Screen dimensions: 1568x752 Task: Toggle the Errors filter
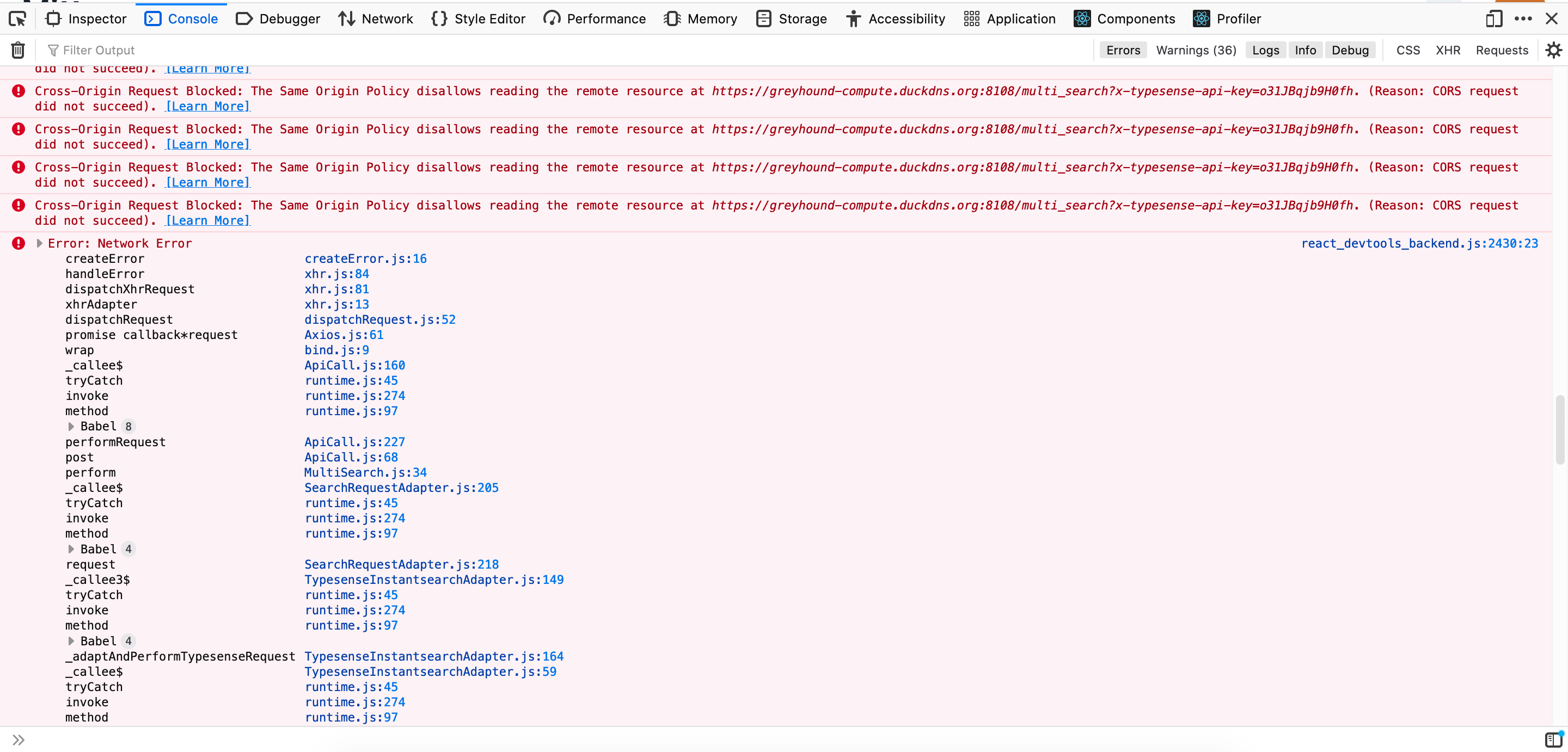click(x=1123, y=50)
